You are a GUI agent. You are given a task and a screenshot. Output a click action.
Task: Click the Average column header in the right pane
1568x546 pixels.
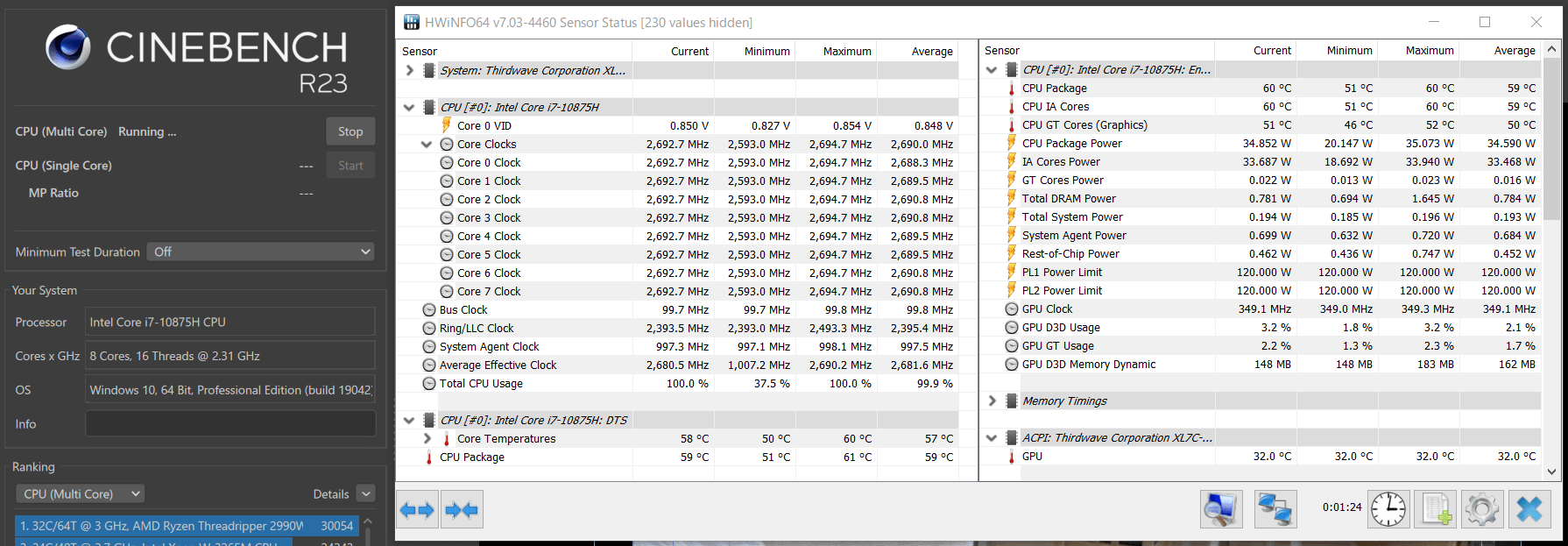(x=1515, y=50)
